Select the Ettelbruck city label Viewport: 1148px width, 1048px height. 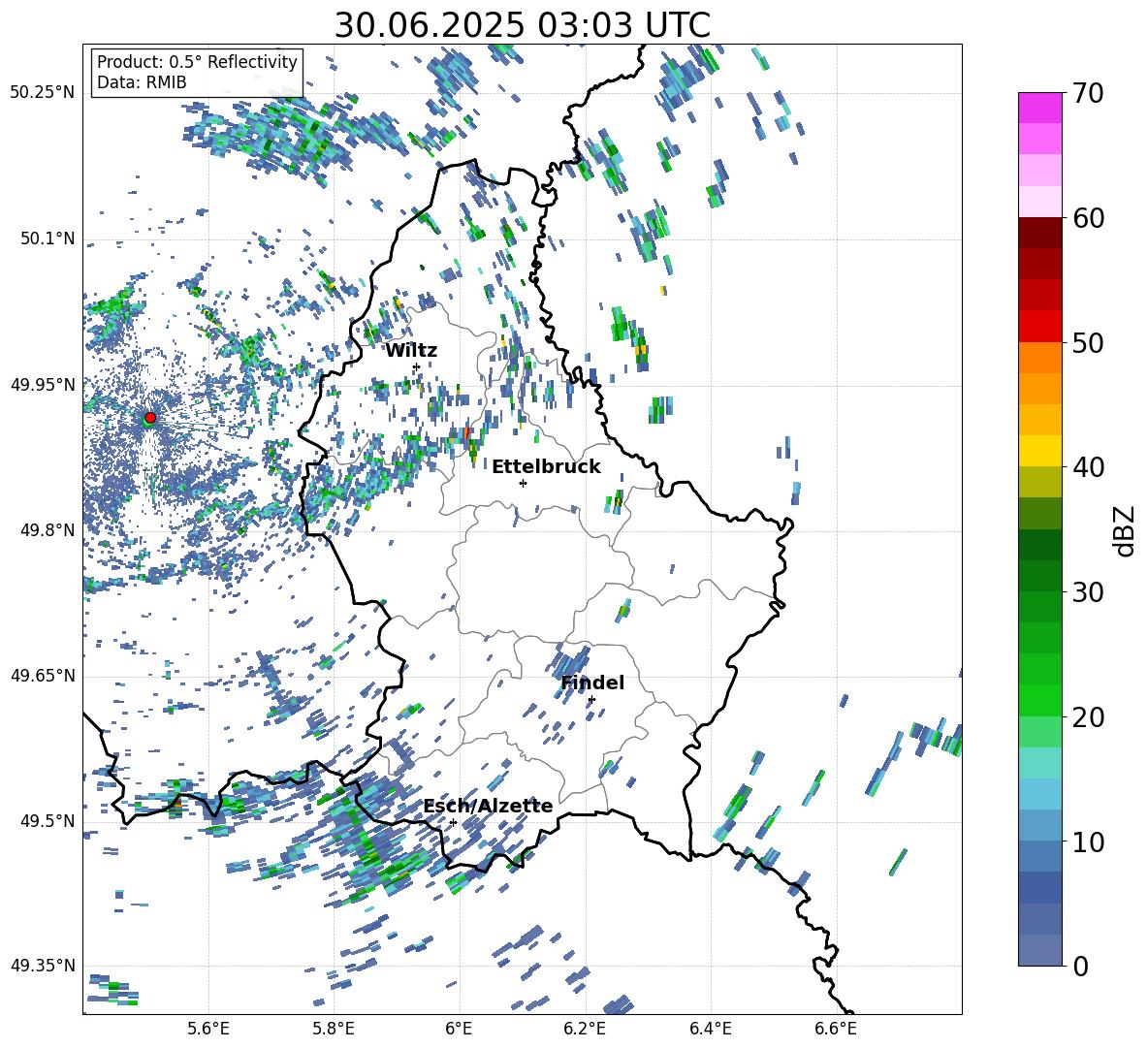[546, 467]
